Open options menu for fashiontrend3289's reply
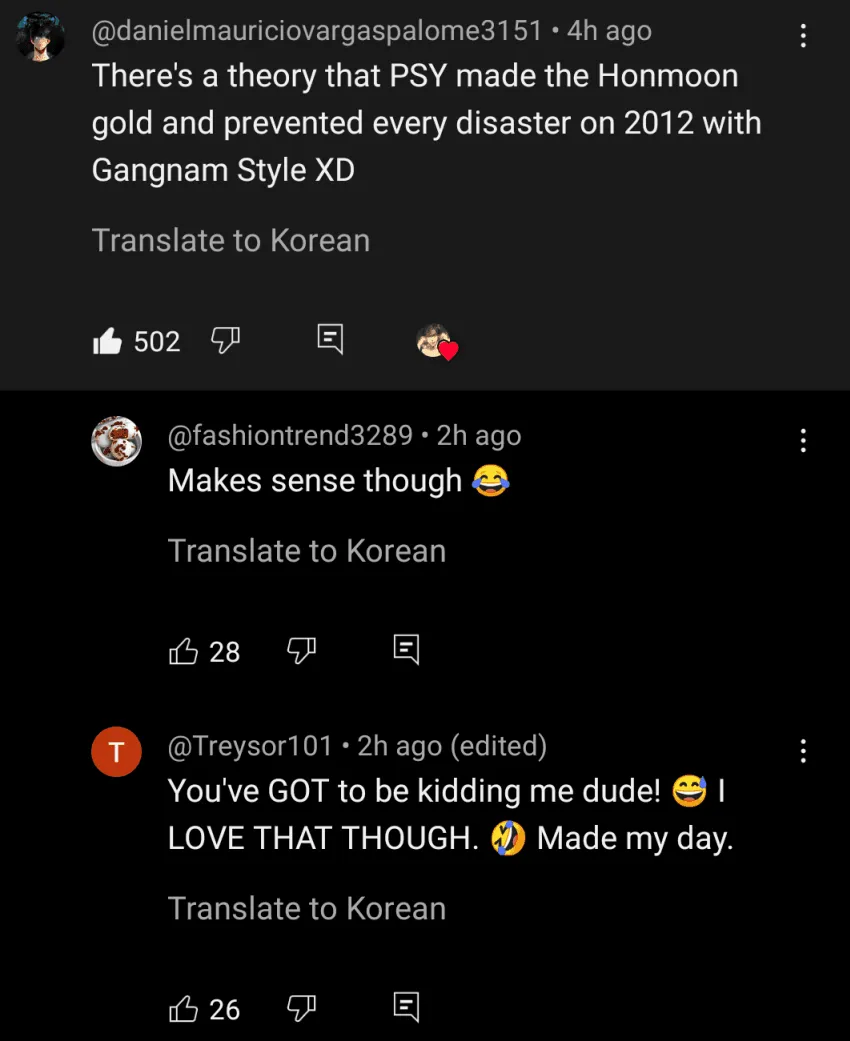850x1041 pixels. 802,440
